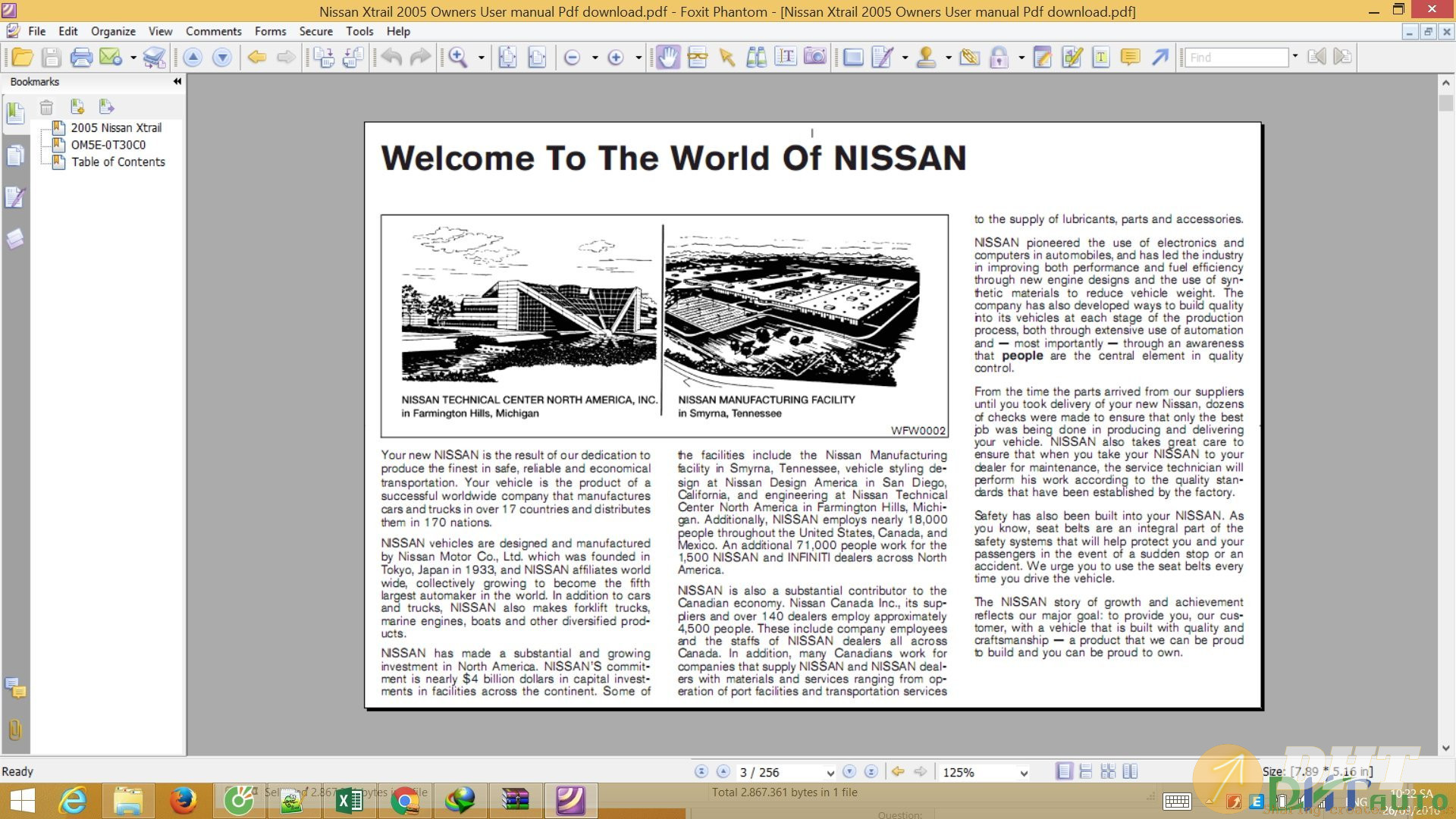The image size is (1456, 819).
Task: Open the Forms menu
Action: 271,31
